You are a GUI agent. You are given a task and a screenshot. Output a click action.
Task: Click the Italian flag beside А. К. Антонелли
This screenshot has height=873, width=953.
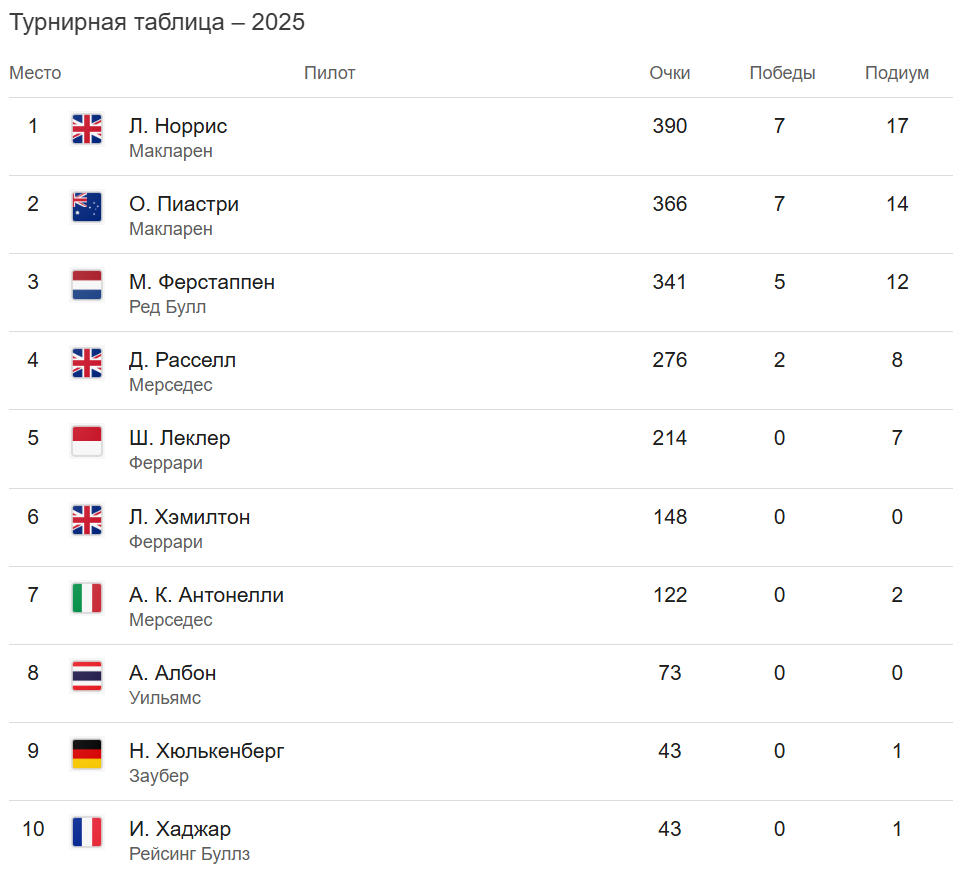(x=87, y=598)
